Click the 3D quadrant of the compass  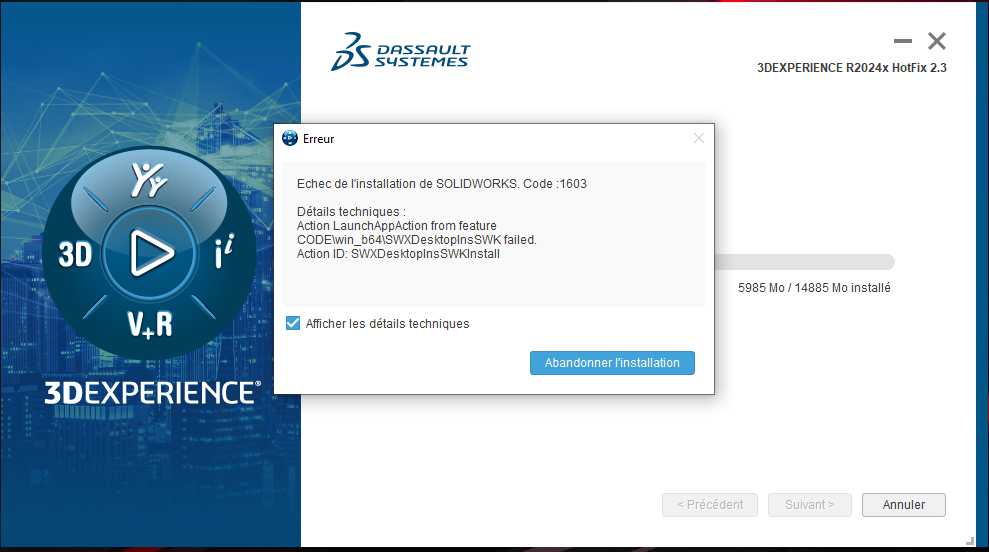point(75,255)
